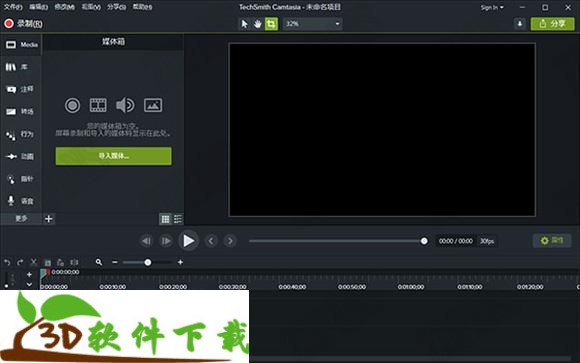
Task: Expand the track options down chevron
Action: tap(29, 285)
